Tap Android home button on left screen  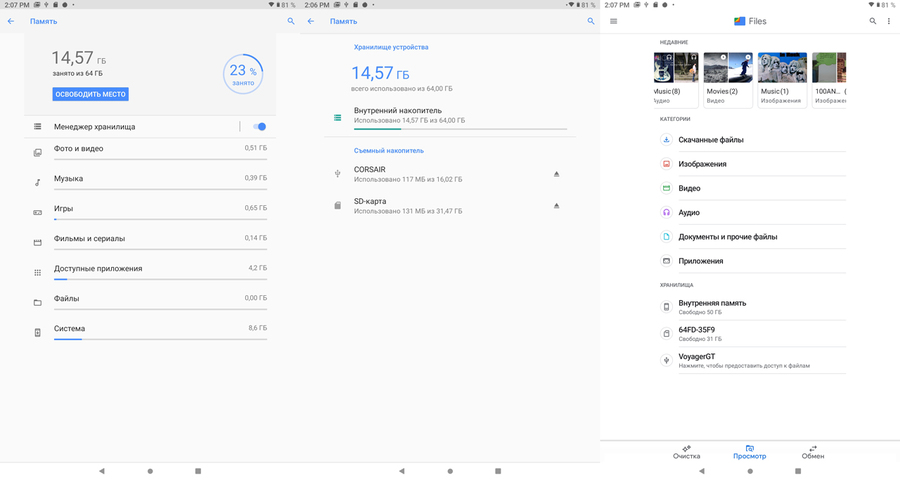[150, 471]
